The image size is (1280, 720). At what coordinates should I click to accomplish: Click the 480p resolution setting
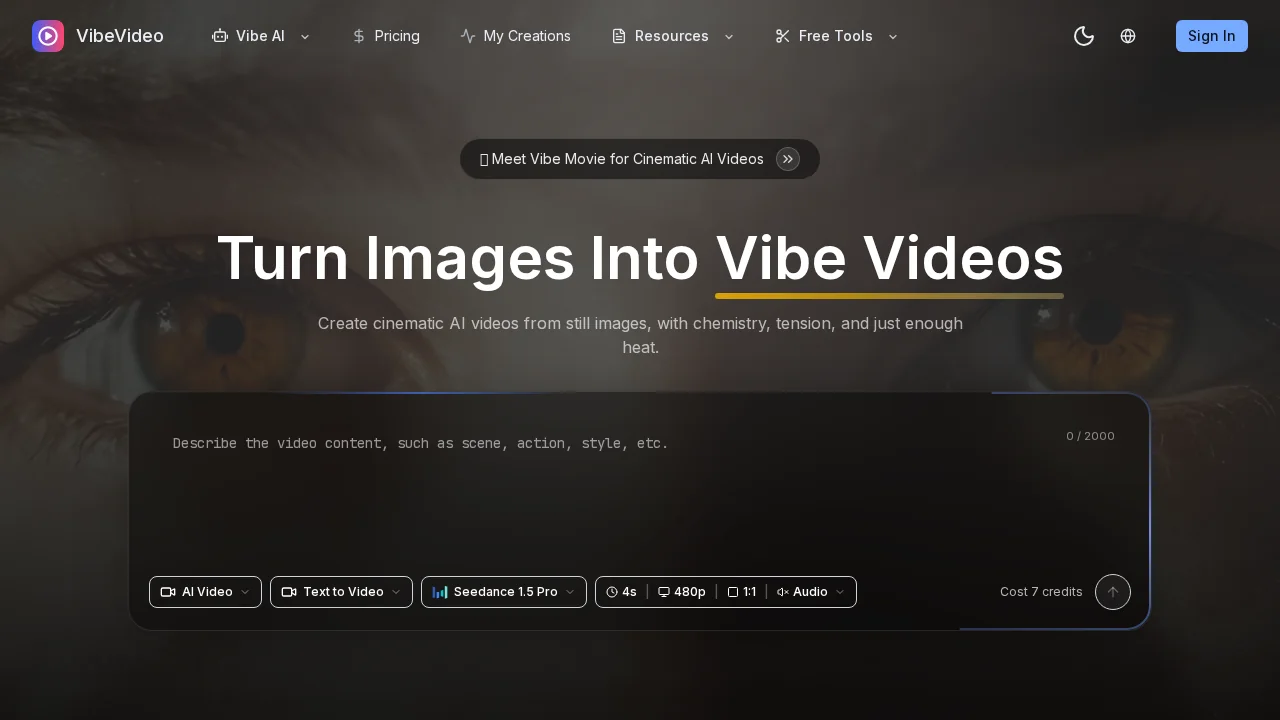click(x=681, y=592)
